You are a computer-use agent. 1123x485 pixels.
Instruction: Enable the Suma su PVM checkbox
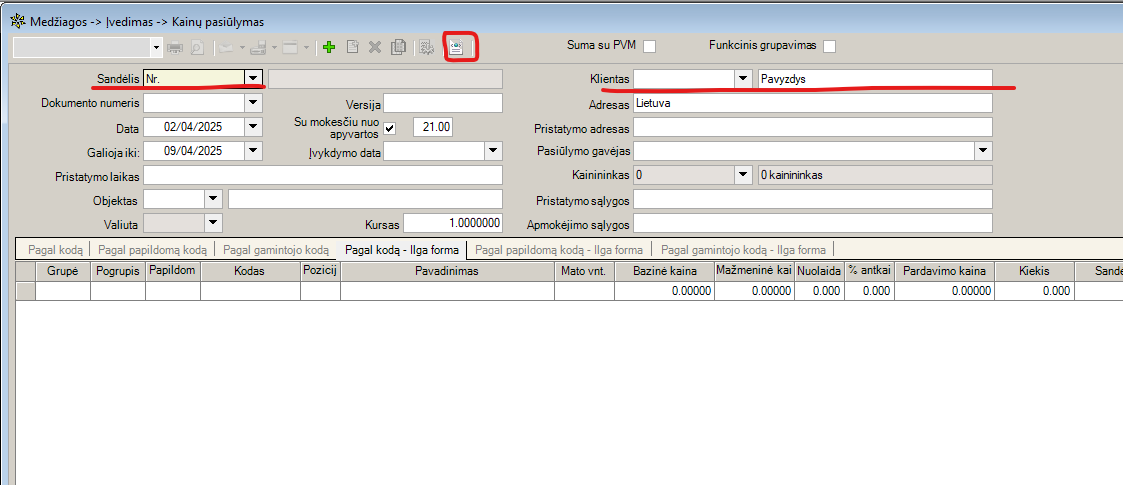pyautogui.click(x=650, y=46)
